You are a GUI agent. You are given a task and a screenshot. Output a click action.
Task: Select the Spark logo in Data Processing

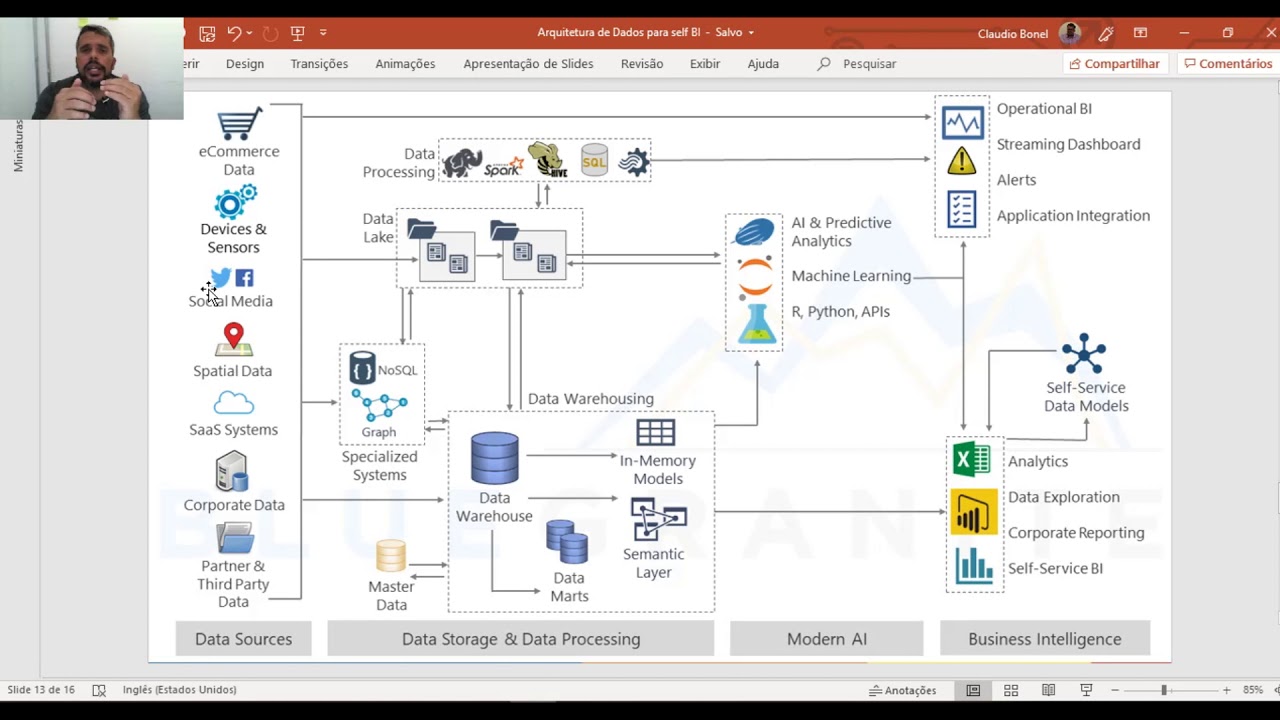pos(504,166)
